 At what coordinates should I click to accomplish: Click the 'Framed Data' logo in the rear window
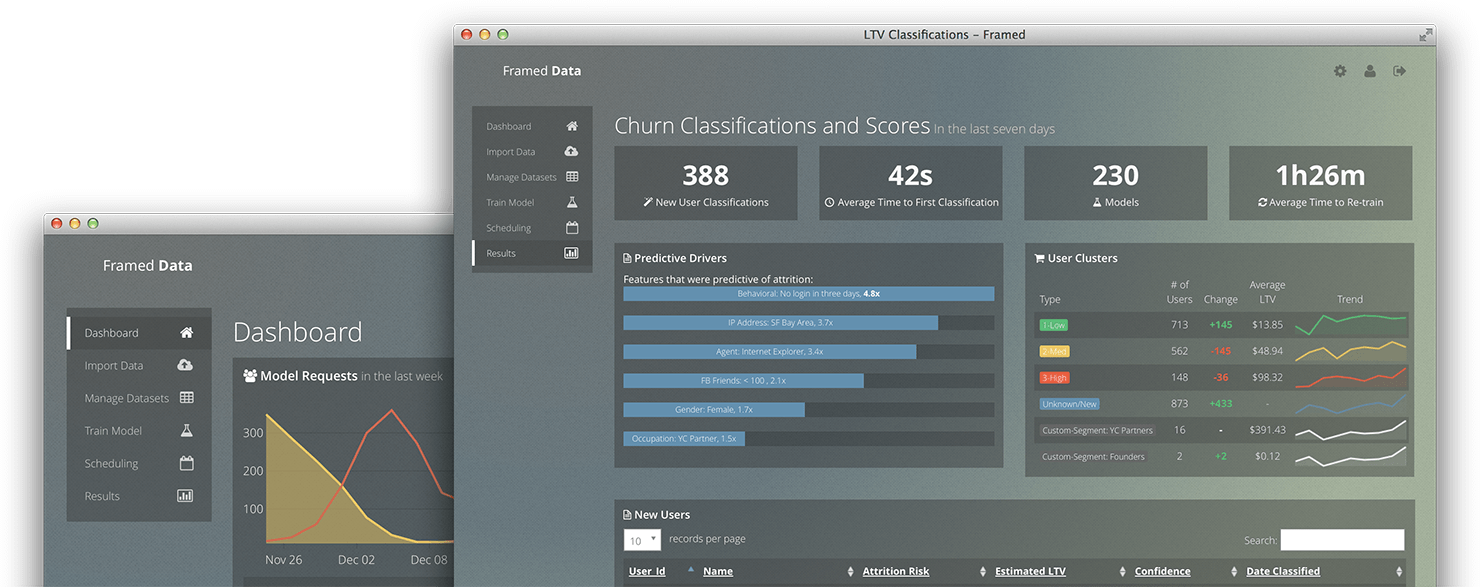pos(147,266)
